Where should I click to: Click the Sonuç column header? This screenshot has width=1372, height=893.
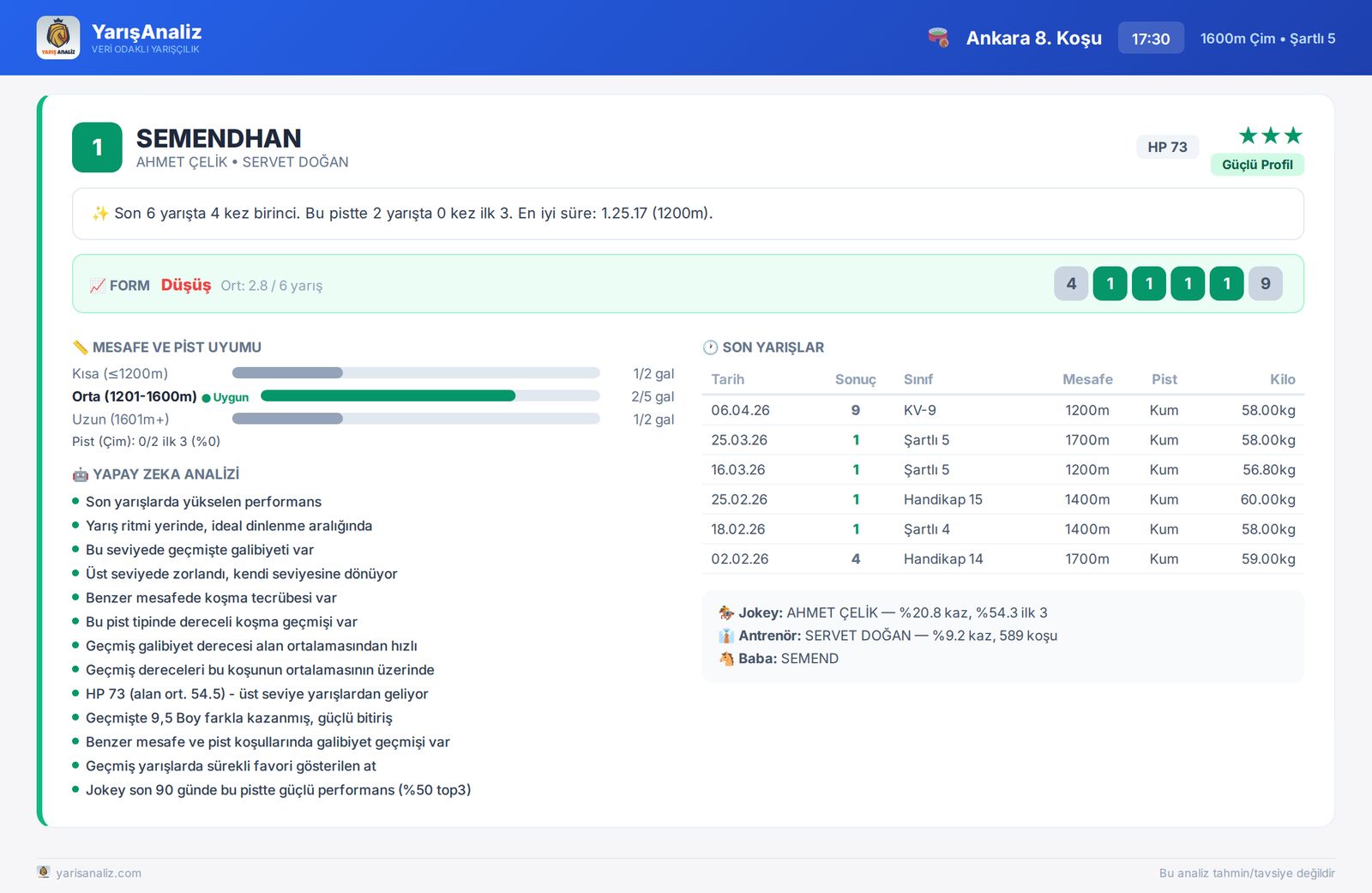[855, 379]
